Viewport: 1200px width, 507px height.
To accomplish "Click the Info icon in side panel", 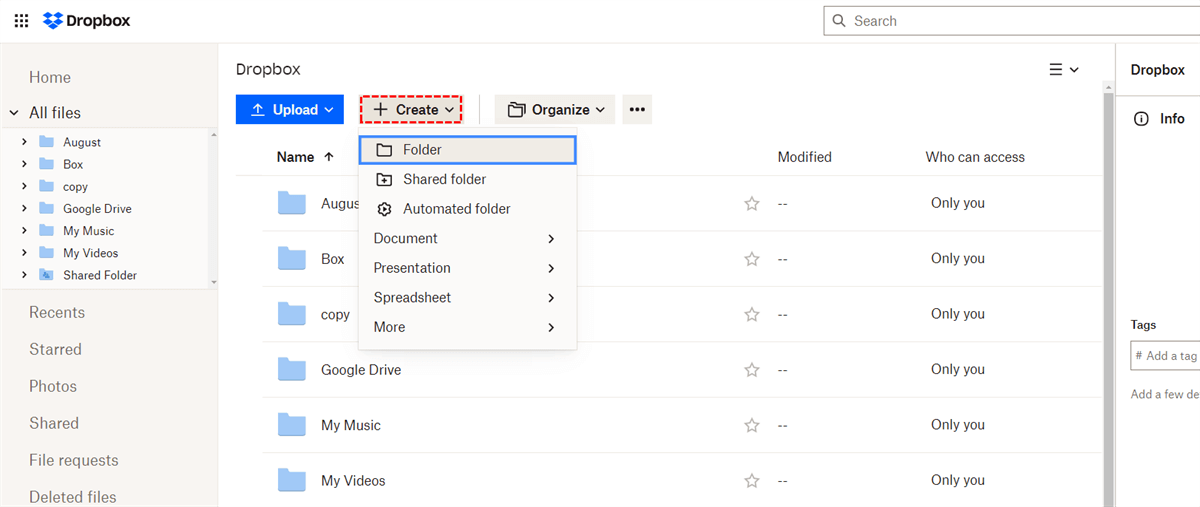I will tap(1141, 119).
